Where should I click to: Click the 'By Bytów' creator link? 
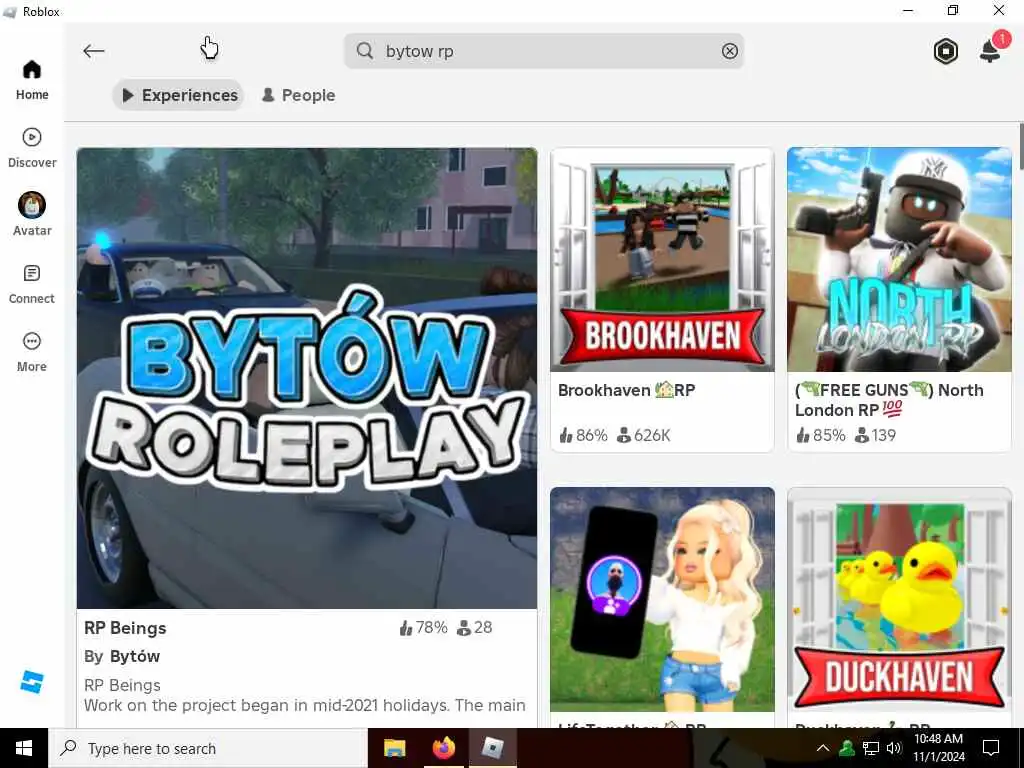tap(122, 656)
